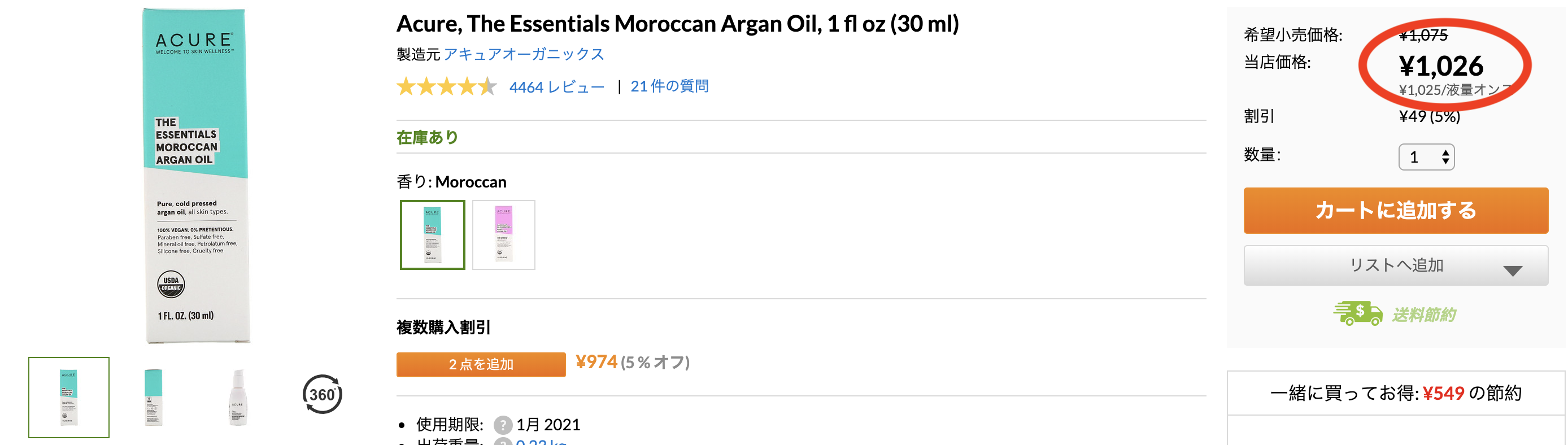The image size is (1568, 445).
Task: Add the item with カートに追加する
Action: point(1396,210)
